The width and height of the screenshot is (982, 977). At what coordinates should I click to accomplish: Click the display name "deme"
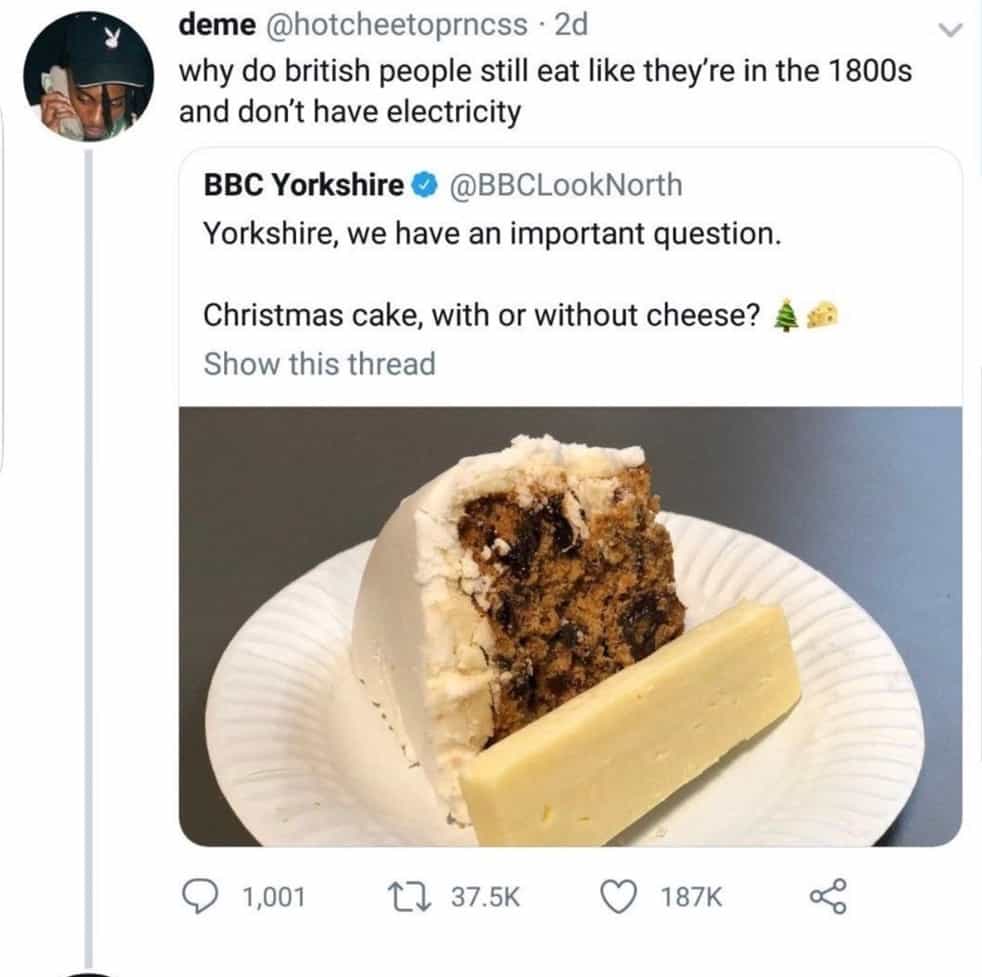pyautogui.click(x=210, y=27)
